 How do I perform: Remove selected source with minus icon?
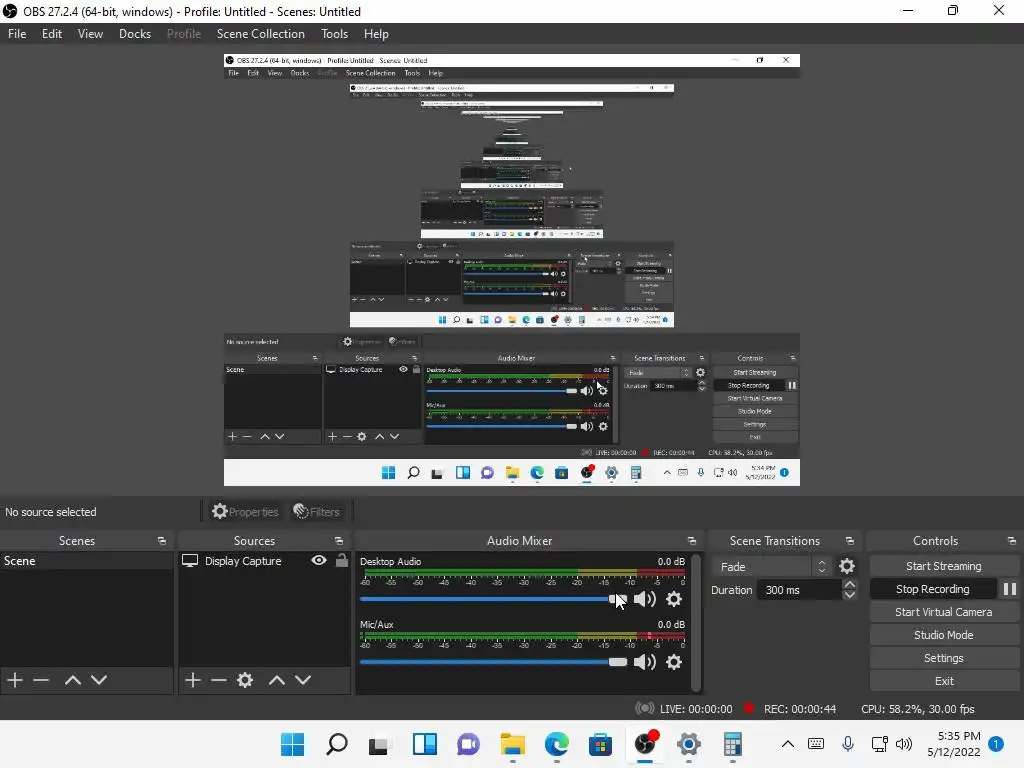219,680
